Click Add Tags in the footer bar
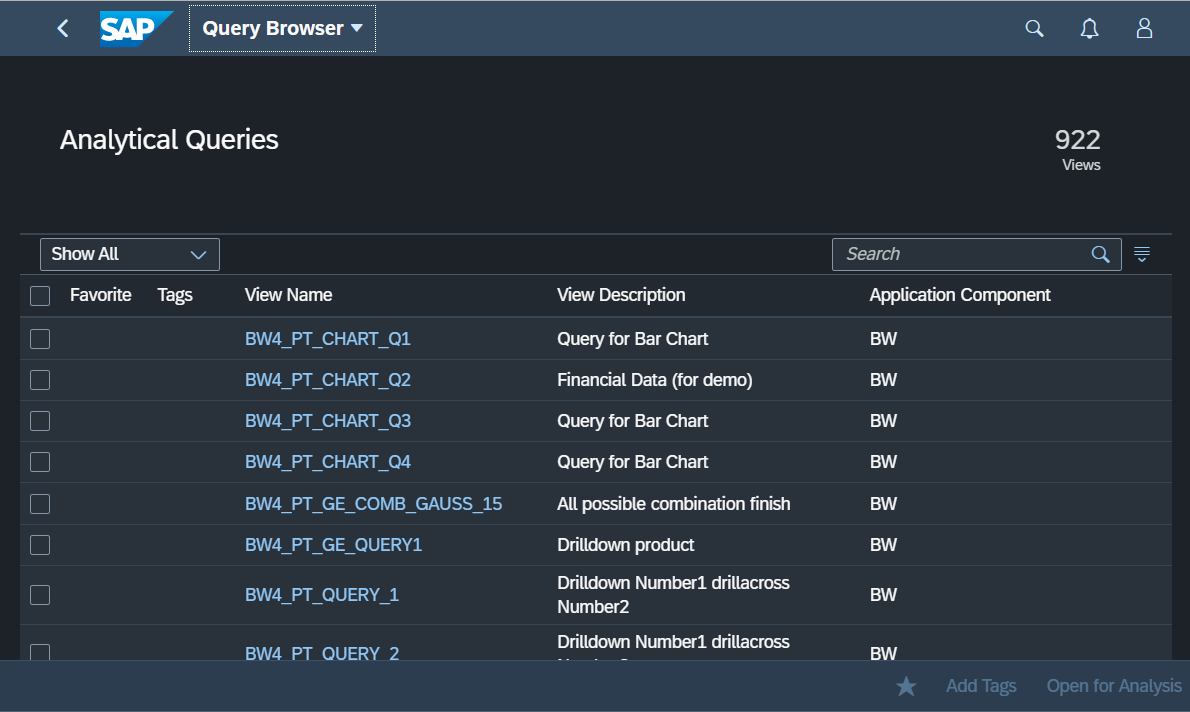The height and width of the screenshot is (712, 1190). [981, 686]
